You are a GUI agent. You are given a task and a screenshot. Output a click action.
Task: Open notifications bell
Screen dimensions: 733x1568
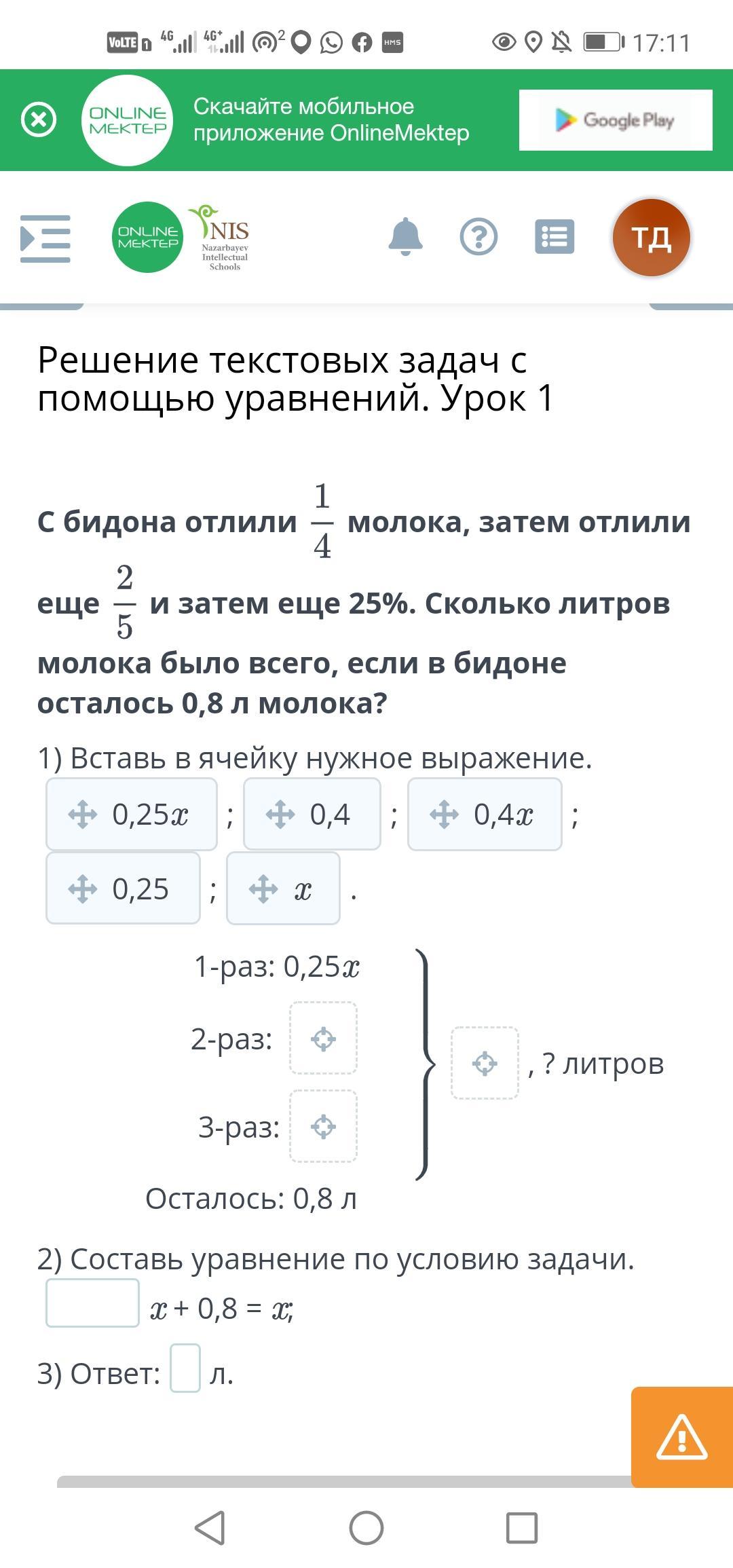tap(405, 237)
